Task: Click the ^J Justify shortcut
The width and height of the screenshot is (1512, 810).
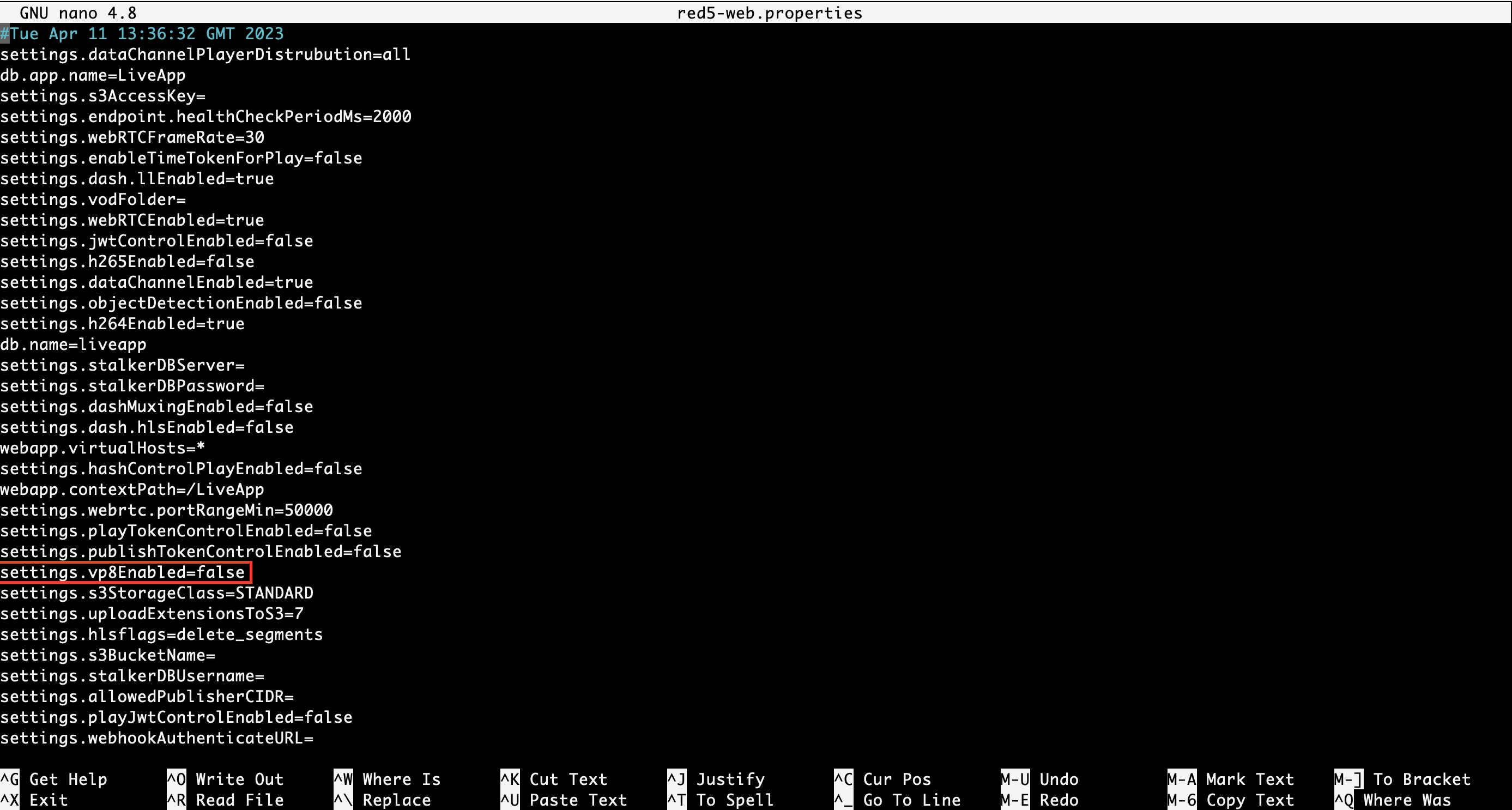Action: pyautogui.click(x=716, y=779)
